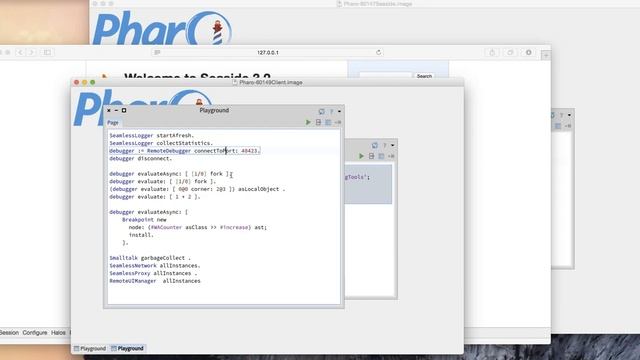The height and width of the screenshot is (360, 640).
Task: Click line 'SeamlessLogger startAfresh.'
Action: 152,135
